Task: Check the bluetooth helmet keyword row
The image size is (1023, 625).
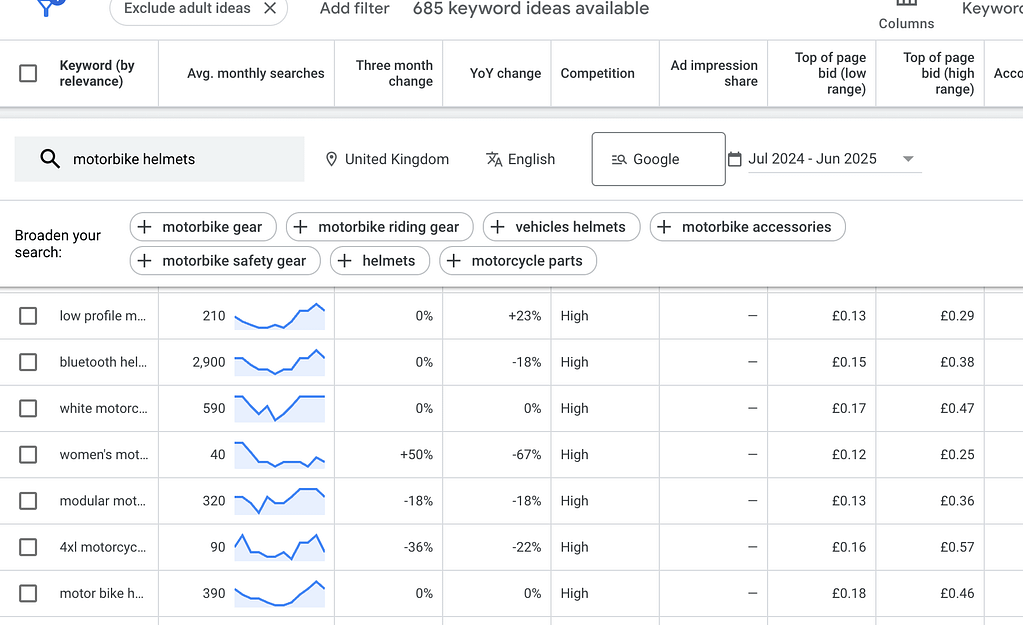Action: [x=28, y=362]
